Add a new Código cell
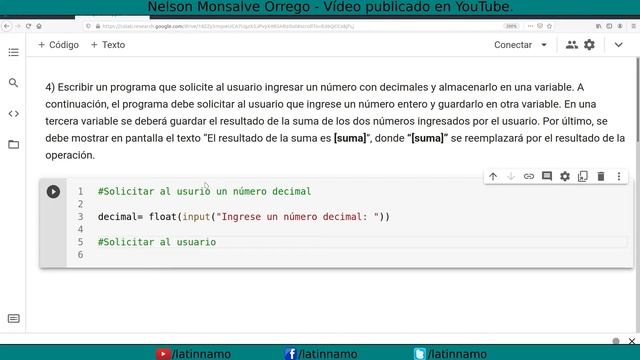The width and height of the screenshot is (640, 360). click(x=58, y=45)
